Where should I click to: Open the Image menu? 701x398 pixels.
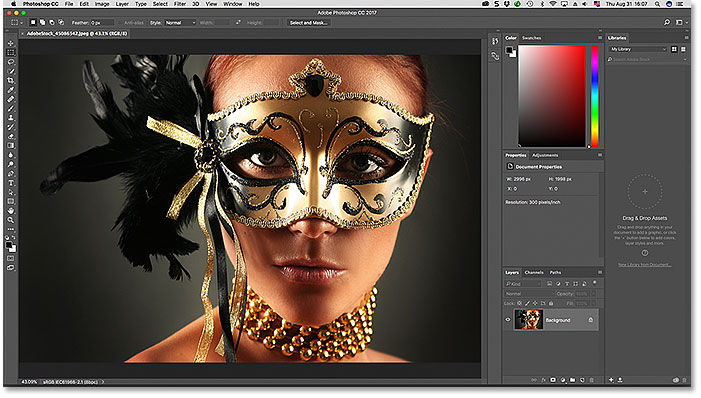tap(102, 4)
